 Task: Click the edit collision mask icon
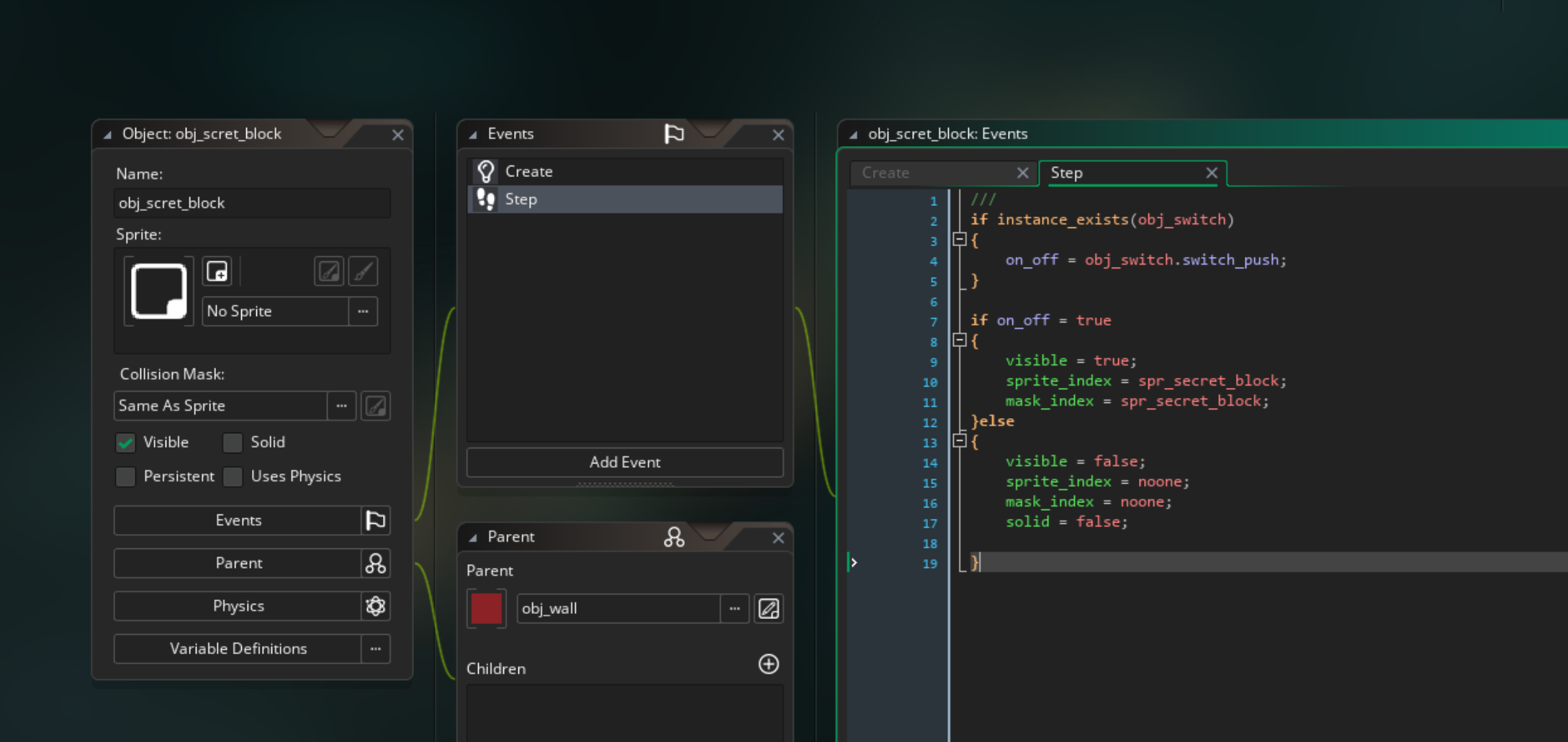point(376,406)
